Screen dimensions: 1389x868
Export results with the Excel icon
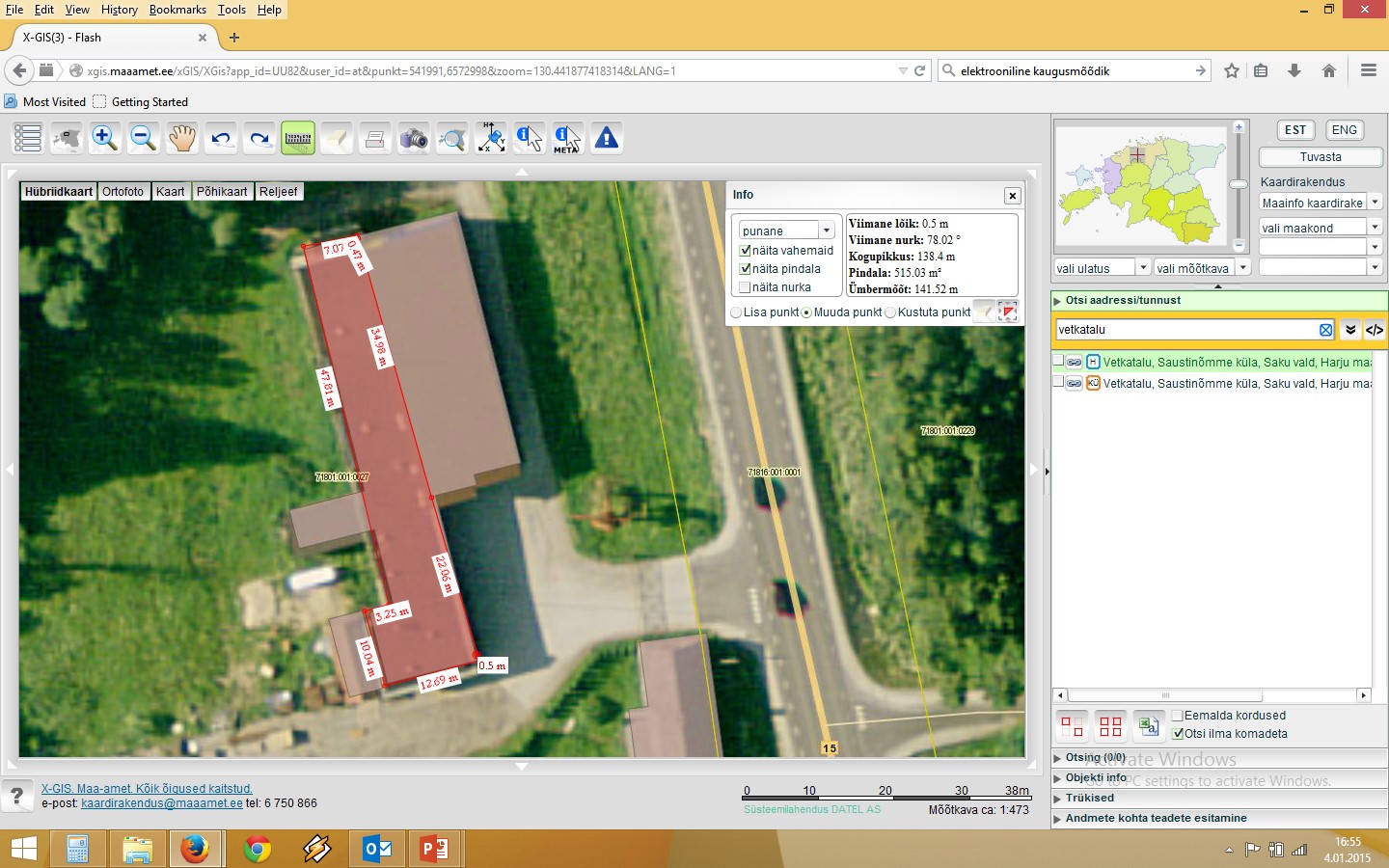click(1148, 725)
